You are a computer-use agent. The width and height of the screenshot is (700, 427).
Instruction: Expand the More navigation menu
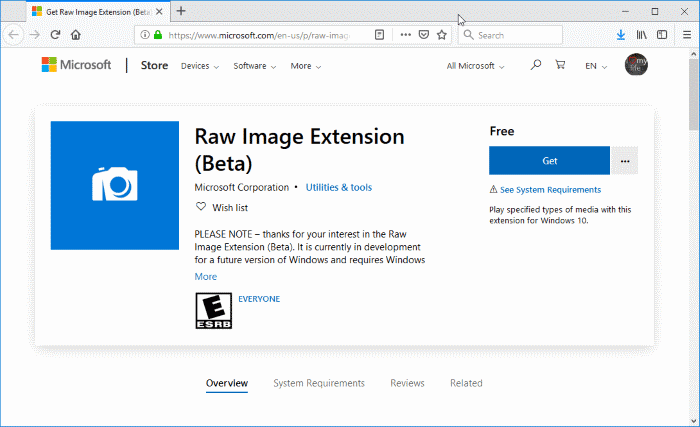point(306,66)
